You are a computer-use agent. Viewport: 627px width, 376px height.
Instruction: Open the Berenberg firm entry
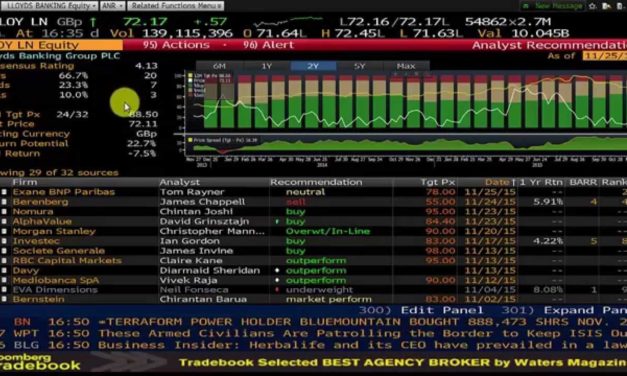click(40, 202)
